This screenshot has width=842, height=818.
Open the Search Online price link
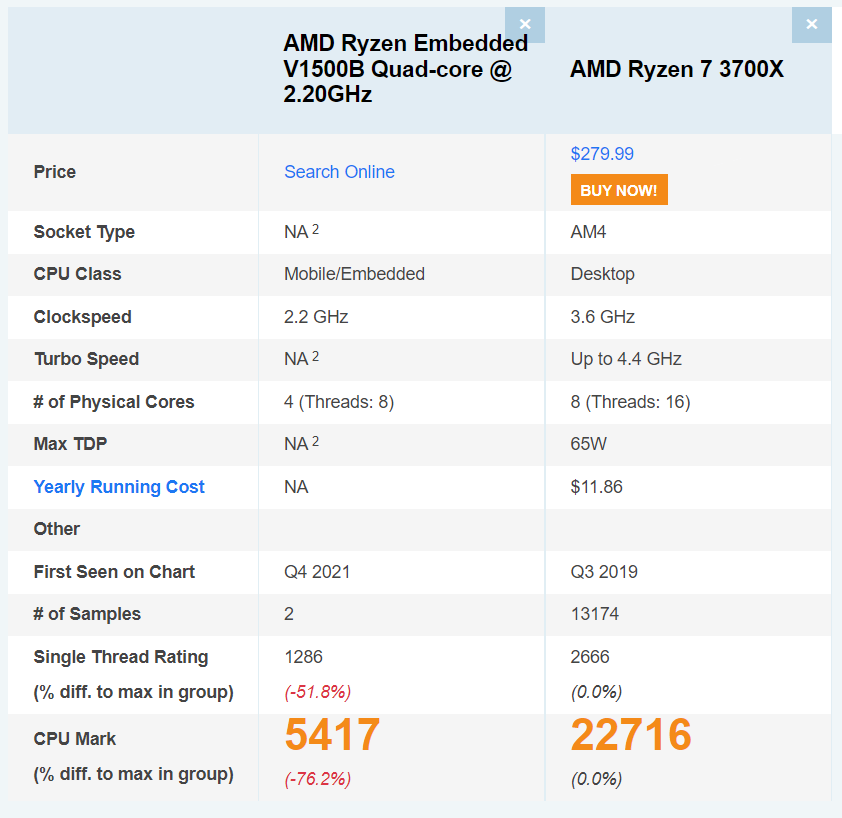tap(339, 172)
